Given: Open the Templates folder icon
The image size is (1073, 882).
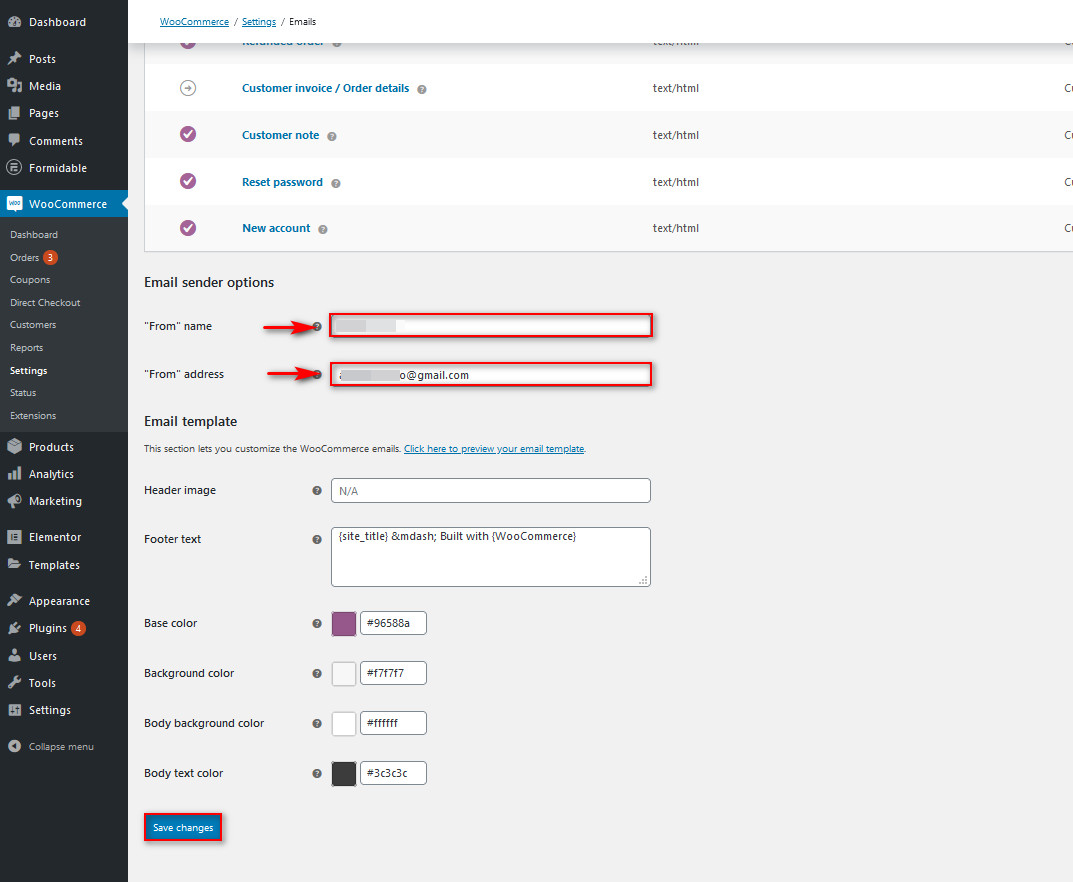Looking at the screenshot, I should [14, 565].
